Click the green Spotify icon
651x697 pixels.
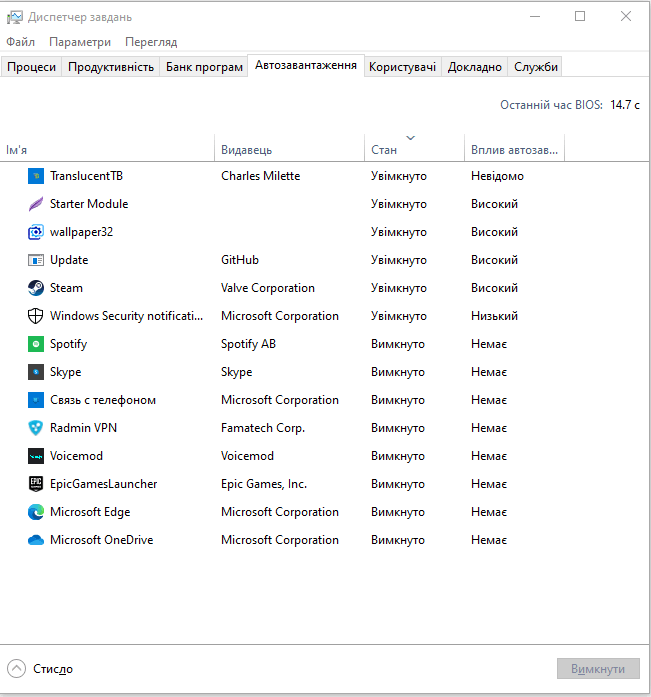(36, 344)
